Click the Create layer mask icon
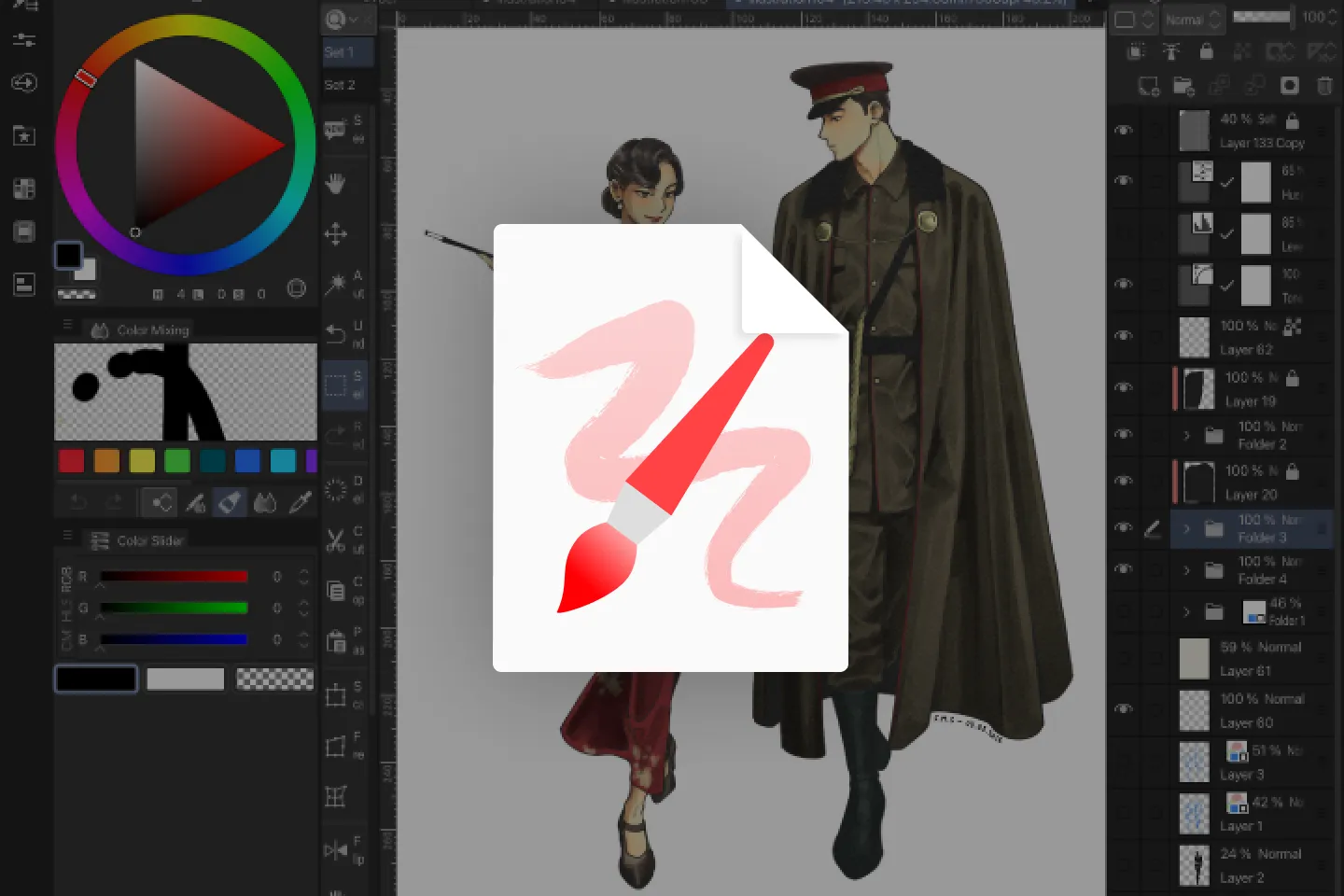This screenshot has height=896, width=1344. pos(1289,86)
